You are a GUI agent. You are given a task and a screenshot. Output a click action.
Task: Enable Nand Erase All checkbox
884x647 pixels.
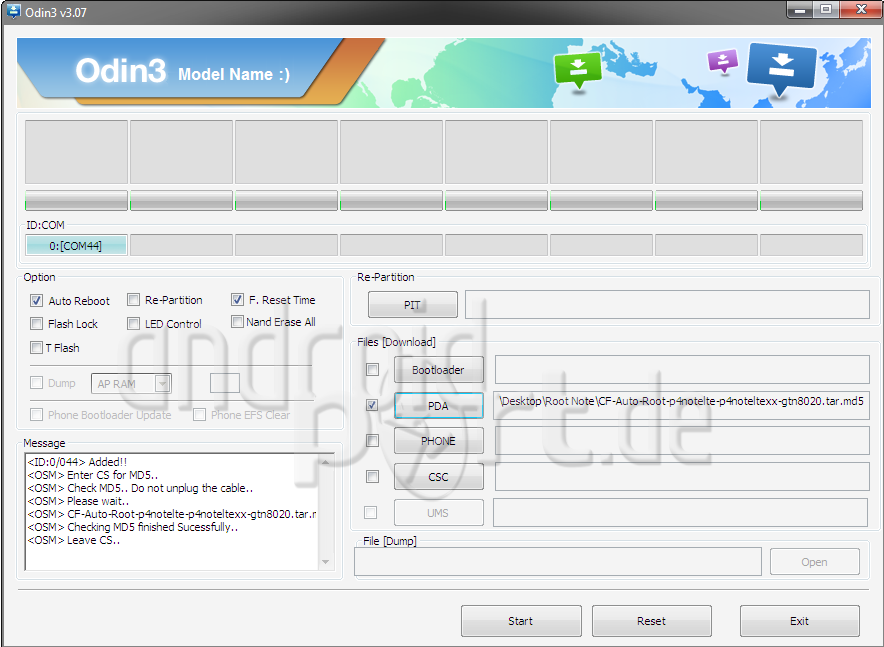237,322
